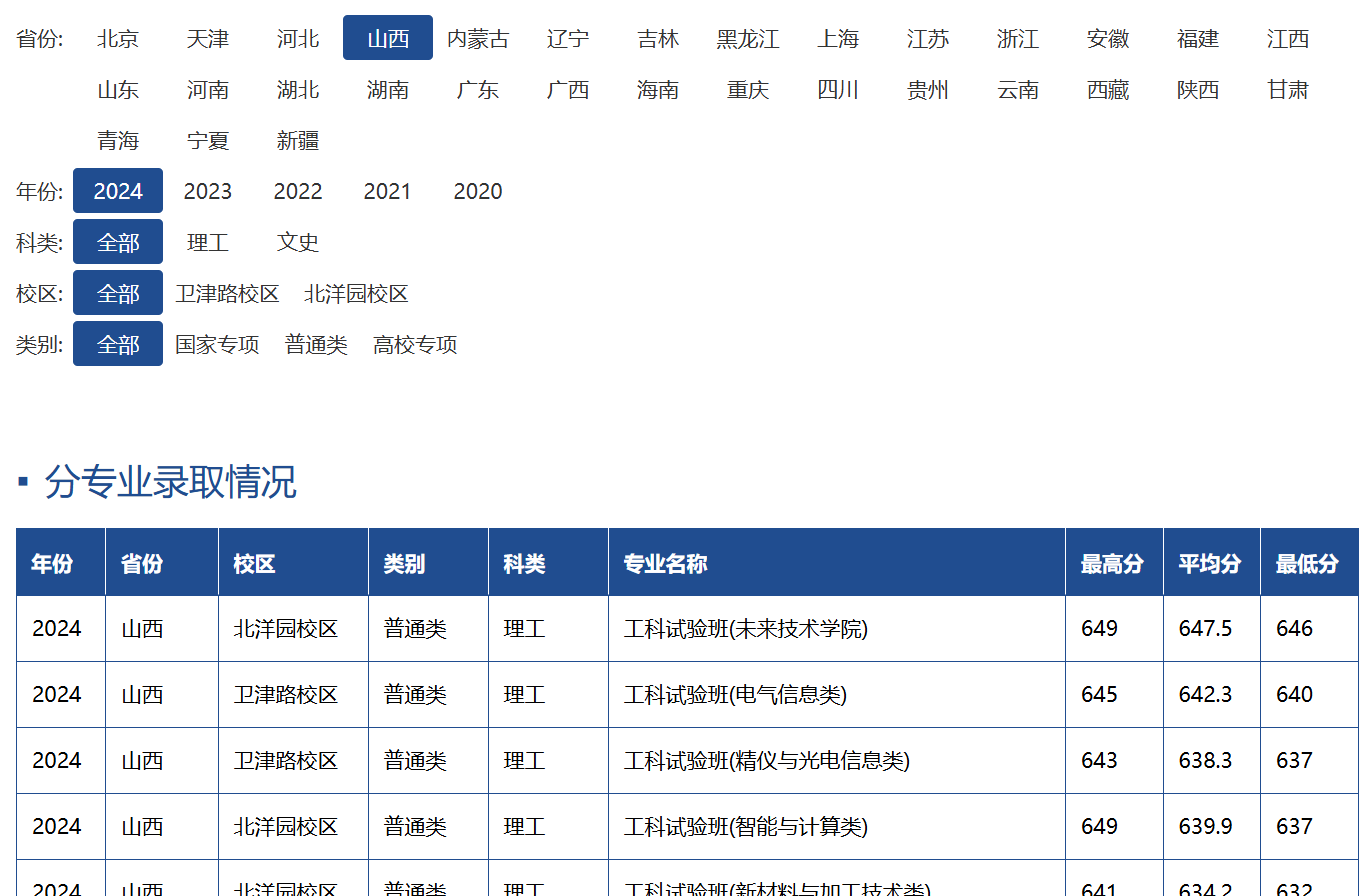This screenshot has width=1360, height=896.
Task: Click 工科试验班(未来技术学院) table row
Action: 746,629
